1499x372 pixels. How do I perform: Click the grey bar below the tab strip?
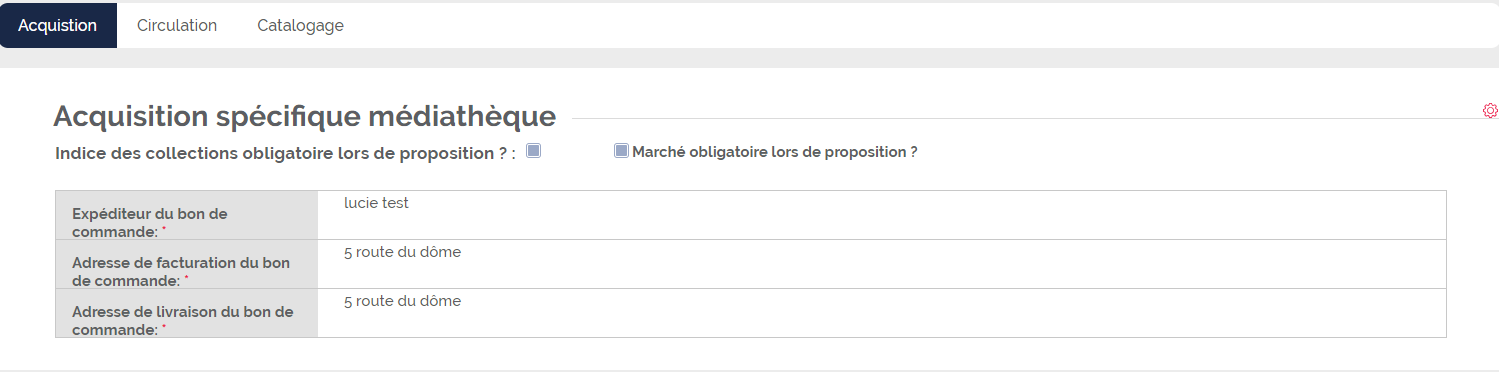click(x=749, y=58)
